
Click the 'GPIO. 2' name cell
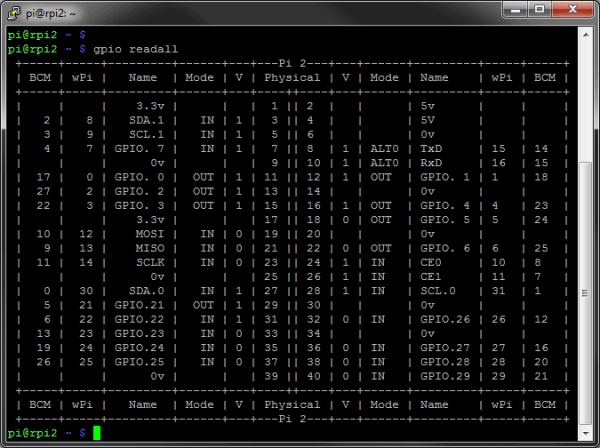[139, 191]
